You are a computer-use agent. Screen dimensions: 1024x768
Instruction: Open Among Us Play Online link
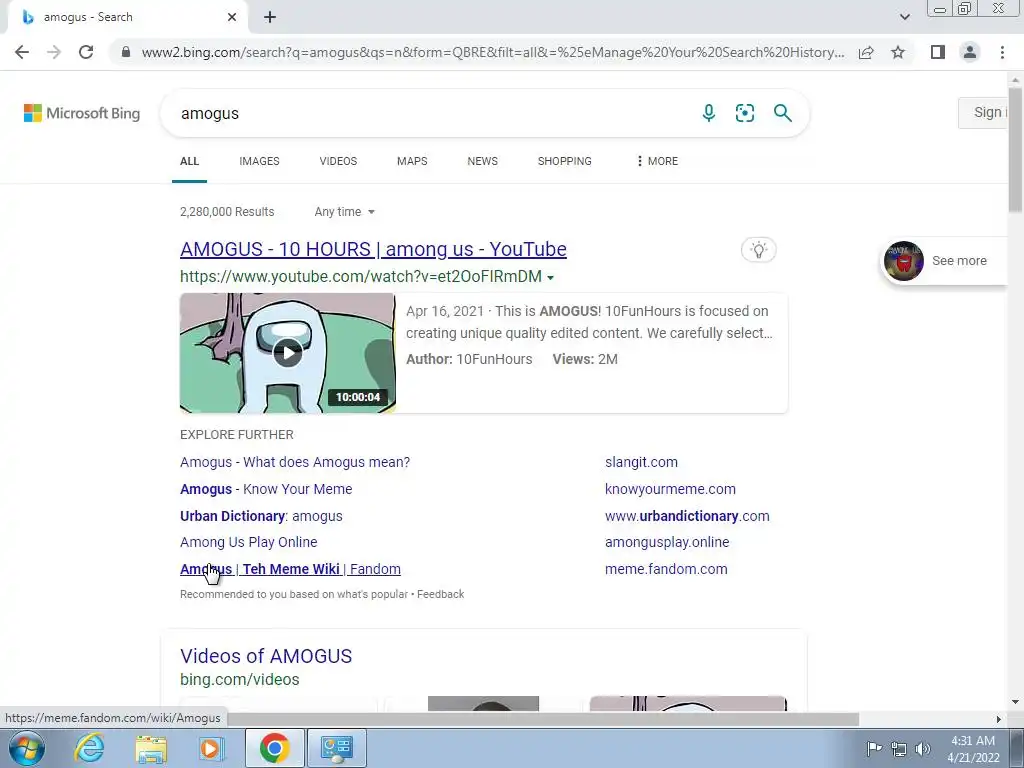[249, 542]
